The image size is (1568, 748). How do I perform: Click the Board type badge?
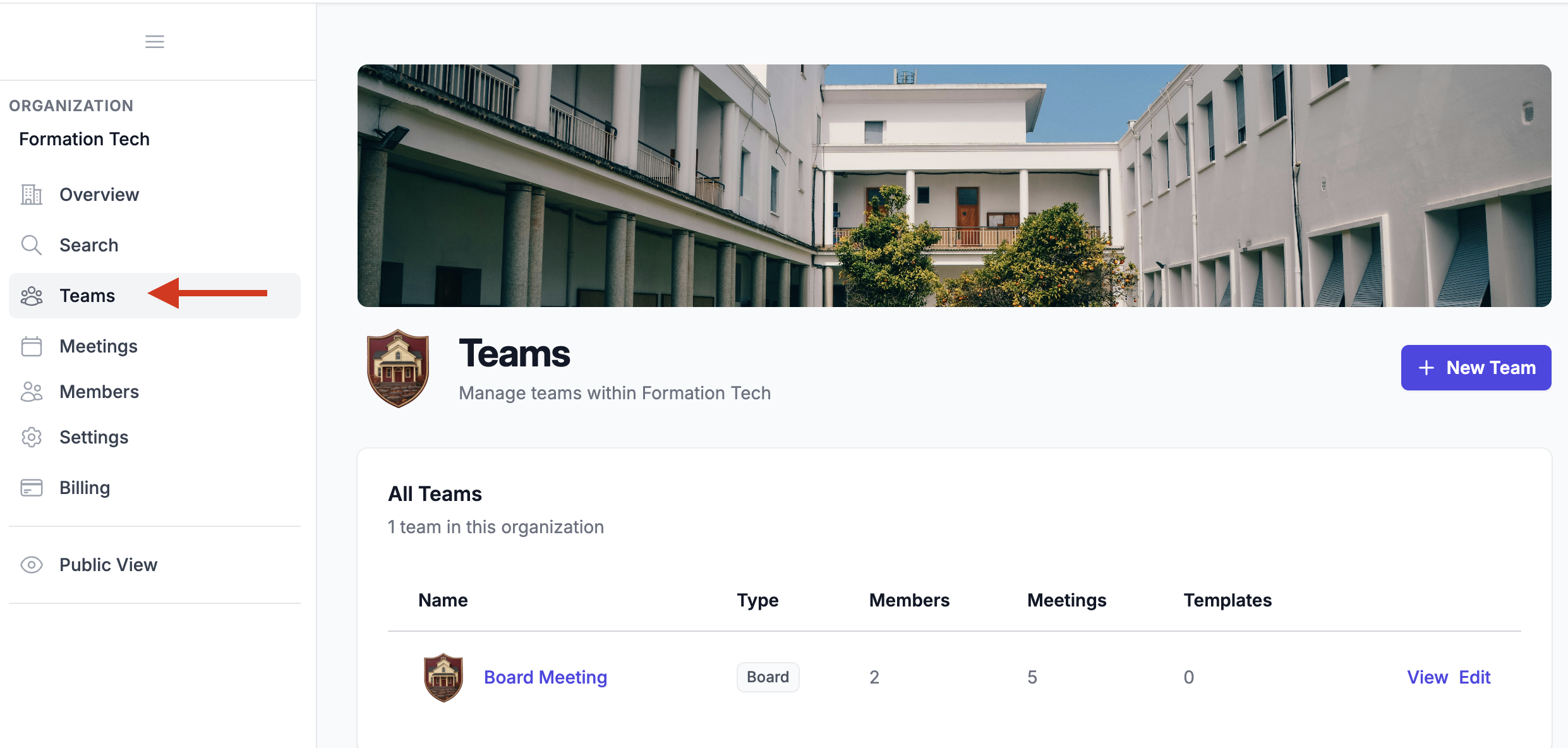768,677
